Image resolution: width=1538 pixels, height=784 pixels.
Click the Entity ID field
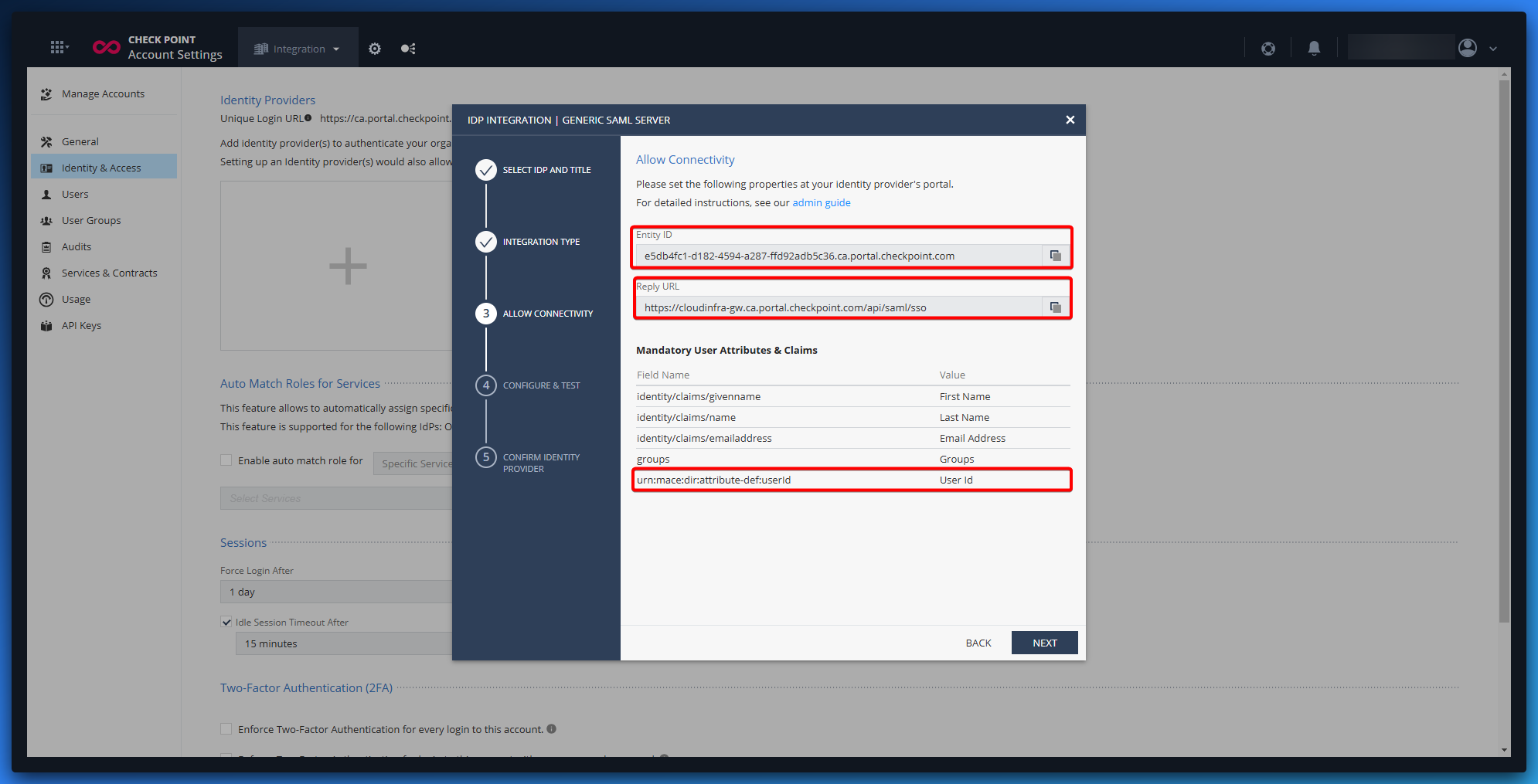839,256
